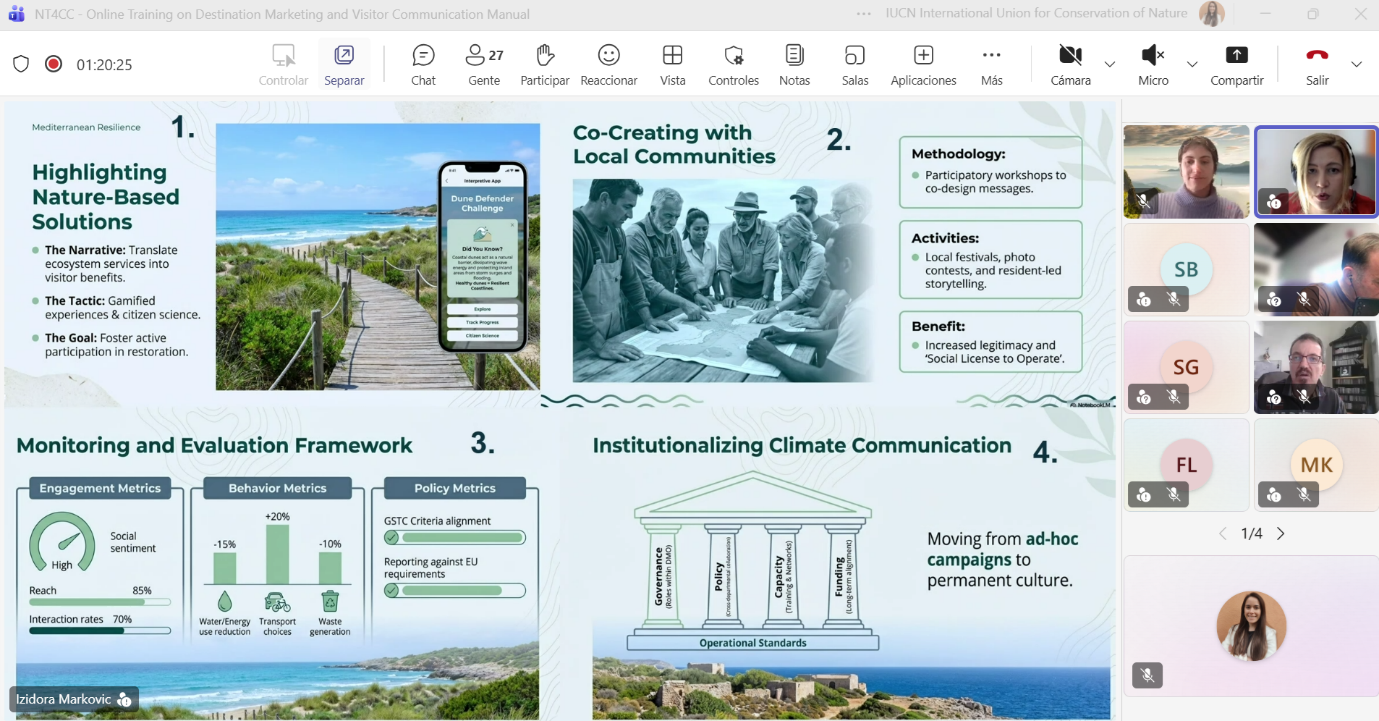This screenshot has height=721, width=1379.
Task: Open title bar three-dots menu
Action: pyautogui.click(x=864, y=14)
